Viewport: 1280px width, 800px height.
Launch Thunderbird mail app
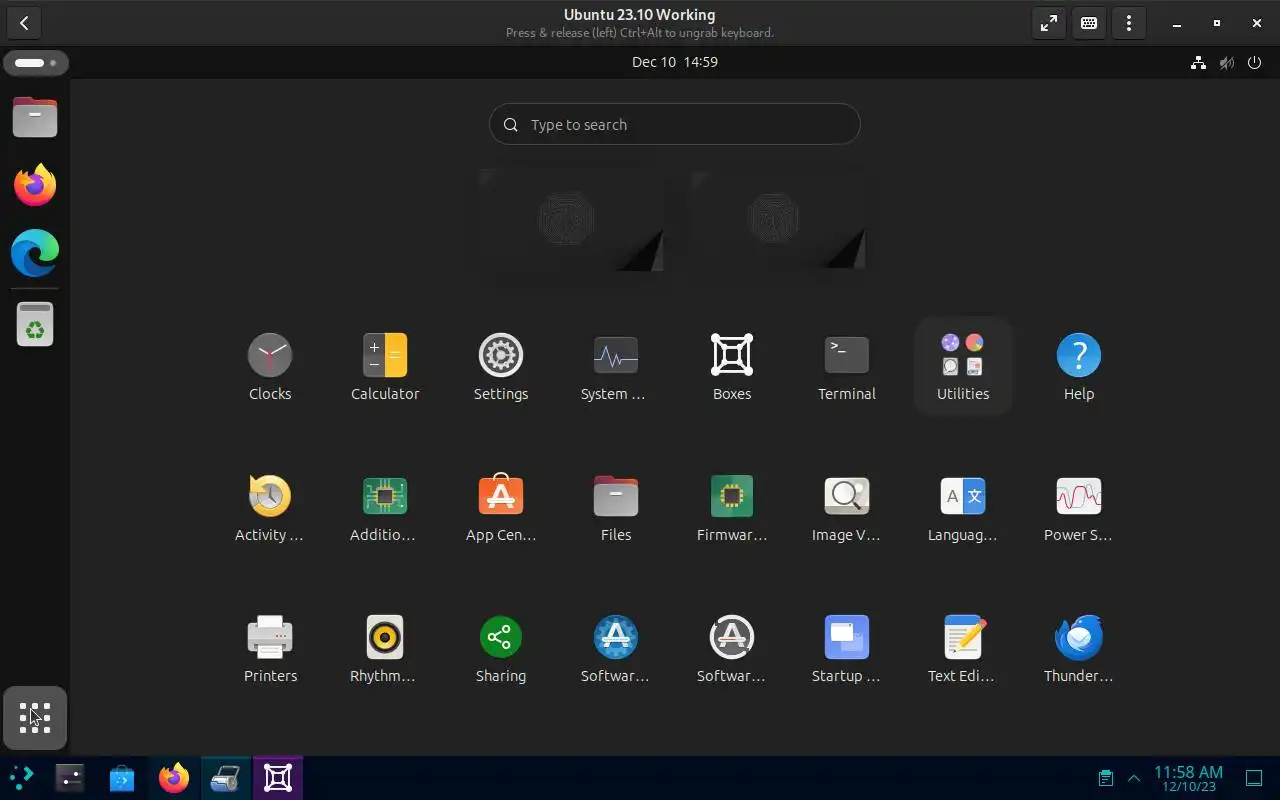[1078, 649]
